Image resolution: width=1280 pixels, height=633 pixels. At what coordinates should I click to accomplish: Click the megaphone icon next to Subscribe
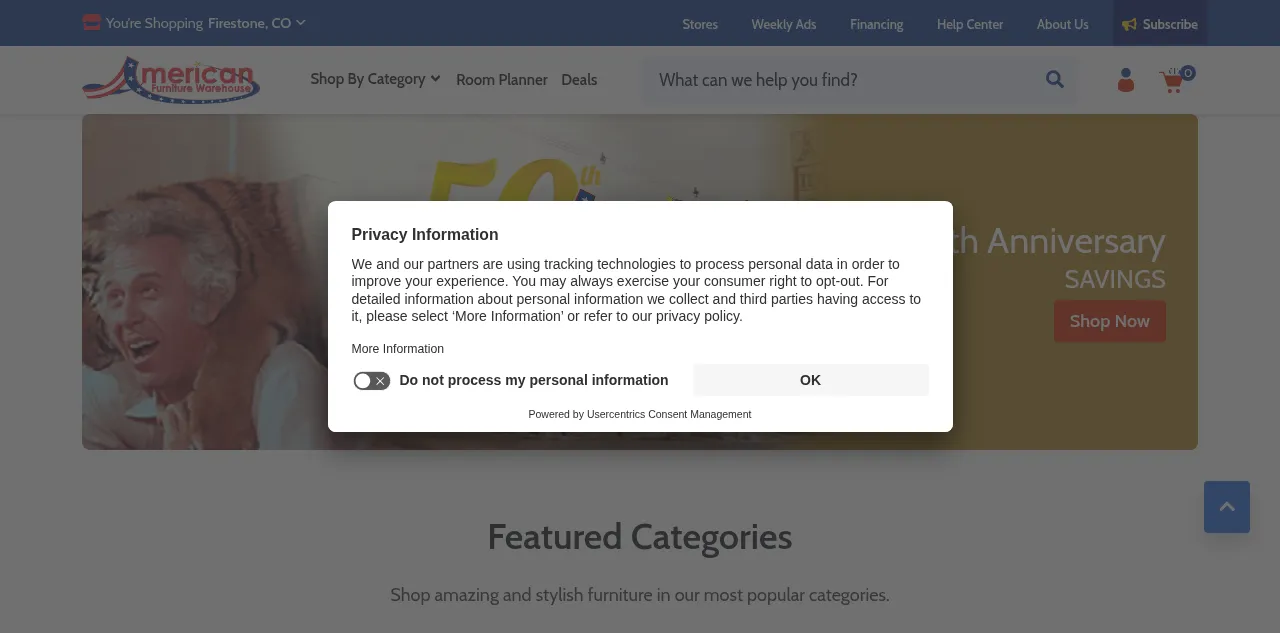coord(1129,24)
